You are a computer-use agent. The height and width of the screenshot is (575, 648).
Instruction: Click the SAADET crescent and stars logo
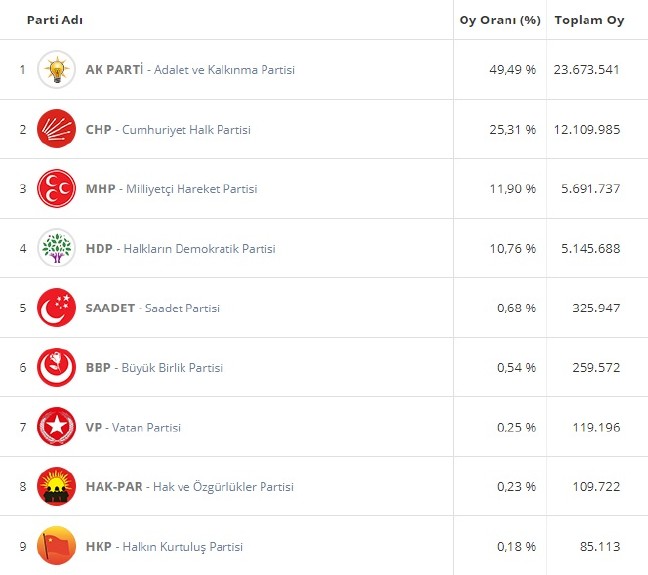pos(56,308)
